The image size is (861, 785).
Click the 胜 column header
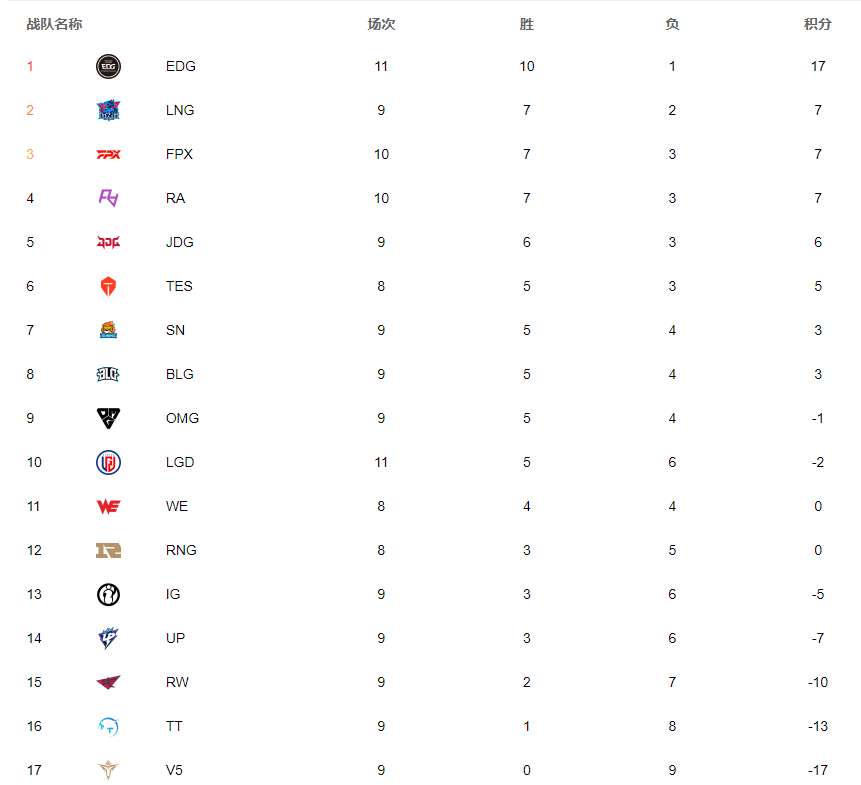(x=527, y=24)
